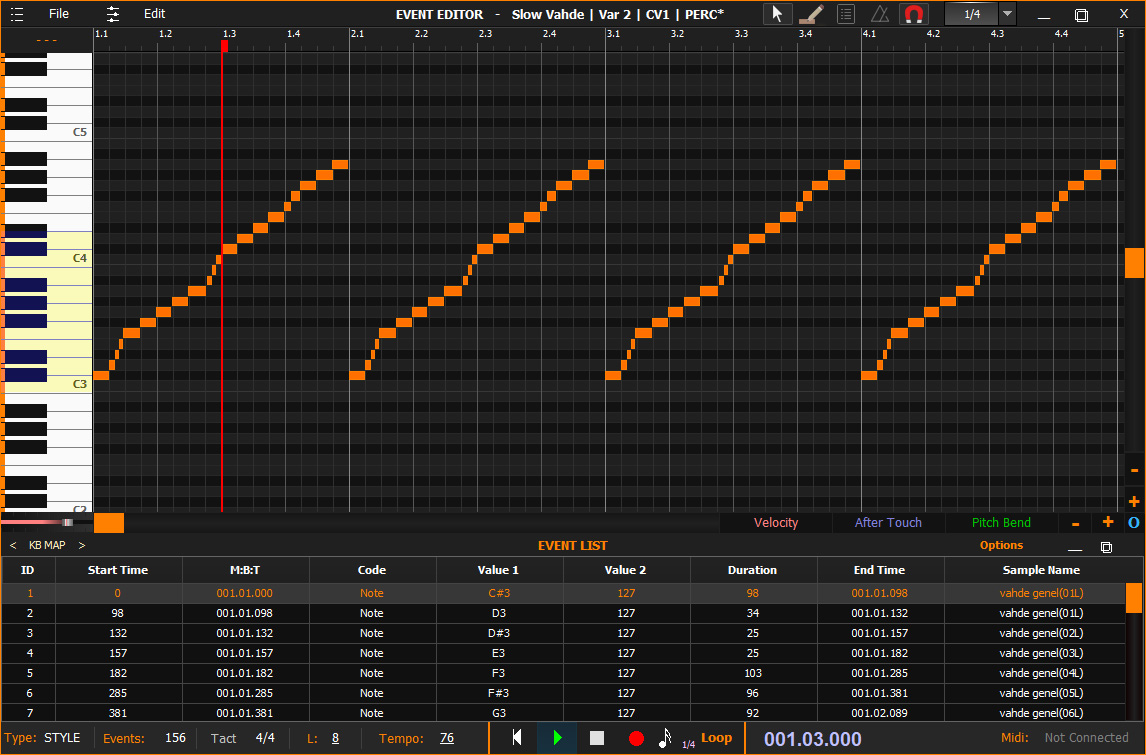Screen dimensions: 1146x755
Task: Click the hamburger menu icon top-left
Action: coord(16,13)
